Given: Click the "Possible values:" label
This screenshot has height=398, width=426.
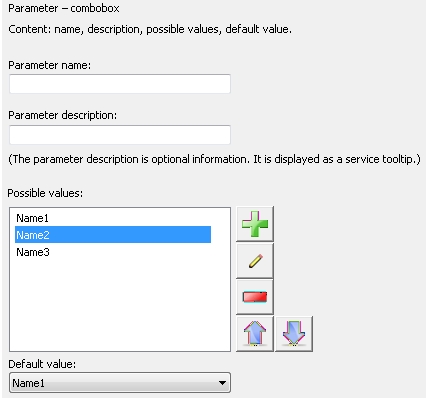Looking at the screenshot, I should (x=45, y=193).
